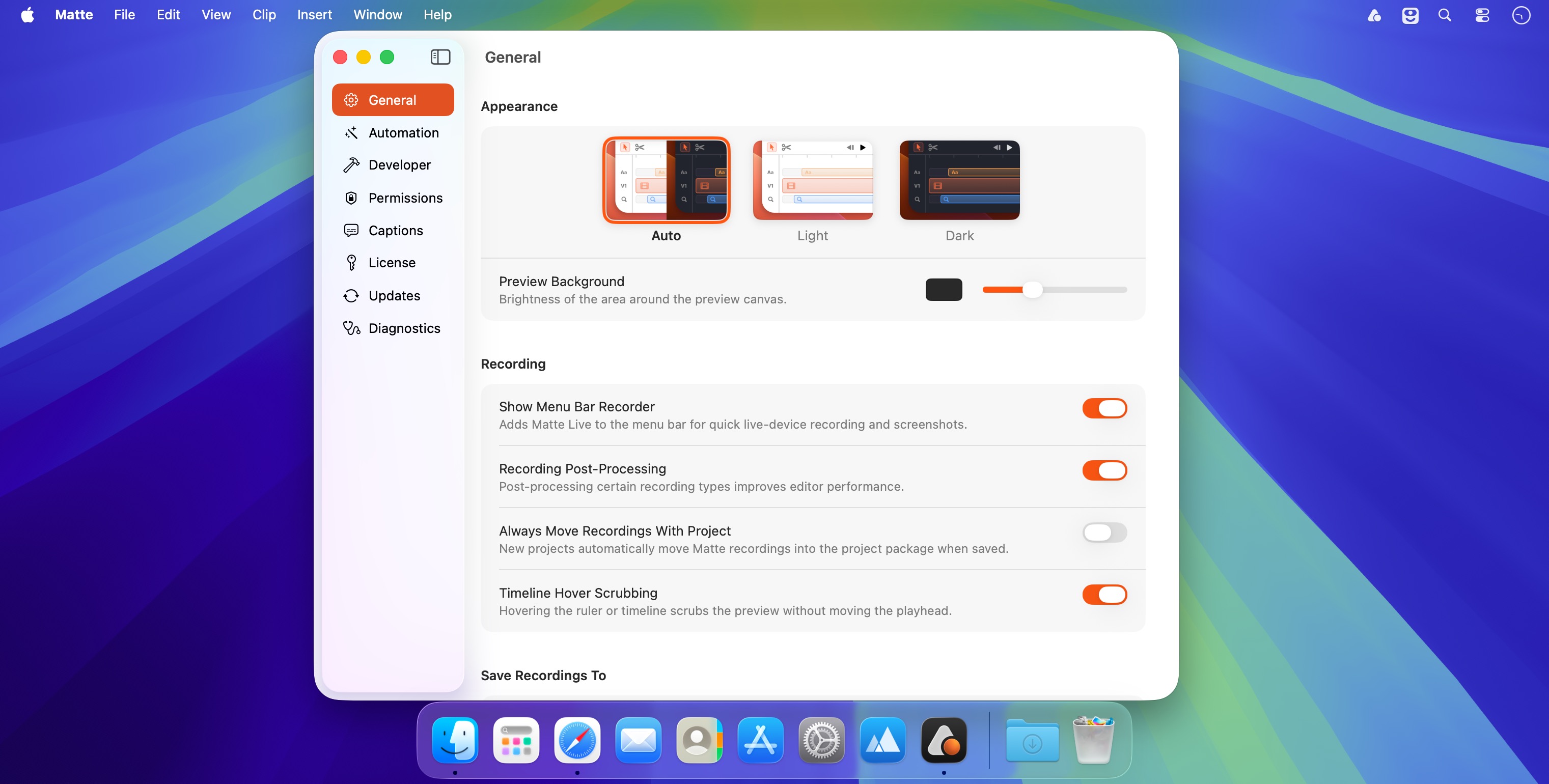This screenshot has width=1549, height=784.
Task: Click the License key icon
Action: coord(351,263)
